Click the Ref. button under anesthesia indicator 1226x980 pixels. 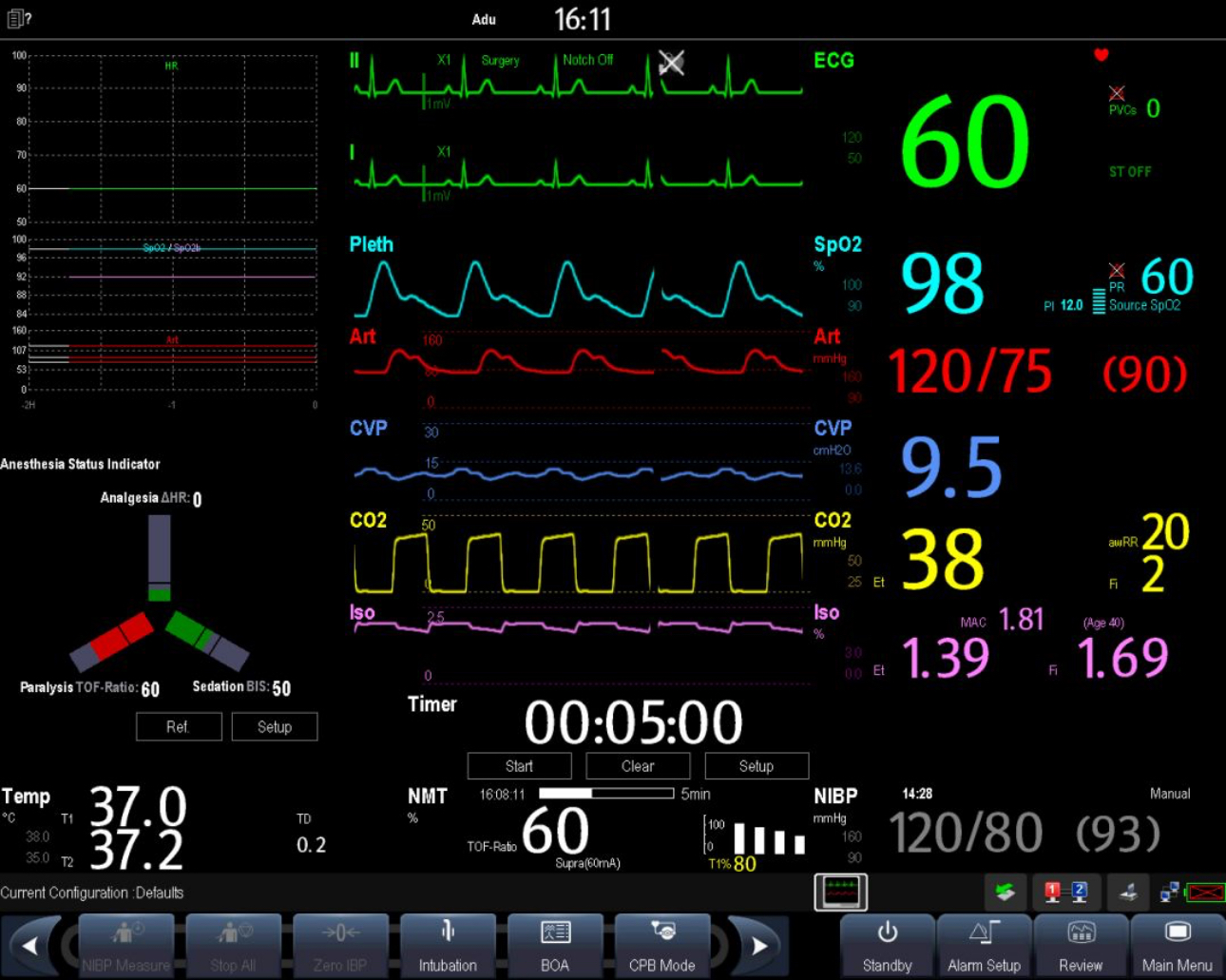pyautogui.click(x=179, y=727)
